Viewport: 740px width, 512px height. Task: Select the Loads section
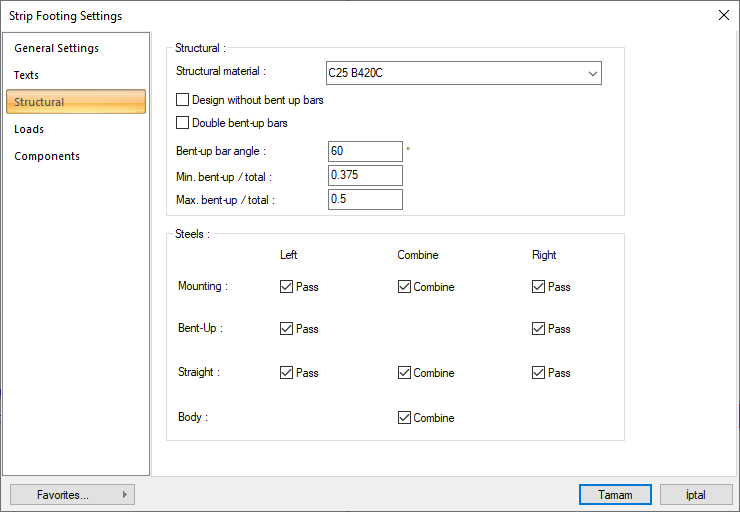click(x=29, y=129)
